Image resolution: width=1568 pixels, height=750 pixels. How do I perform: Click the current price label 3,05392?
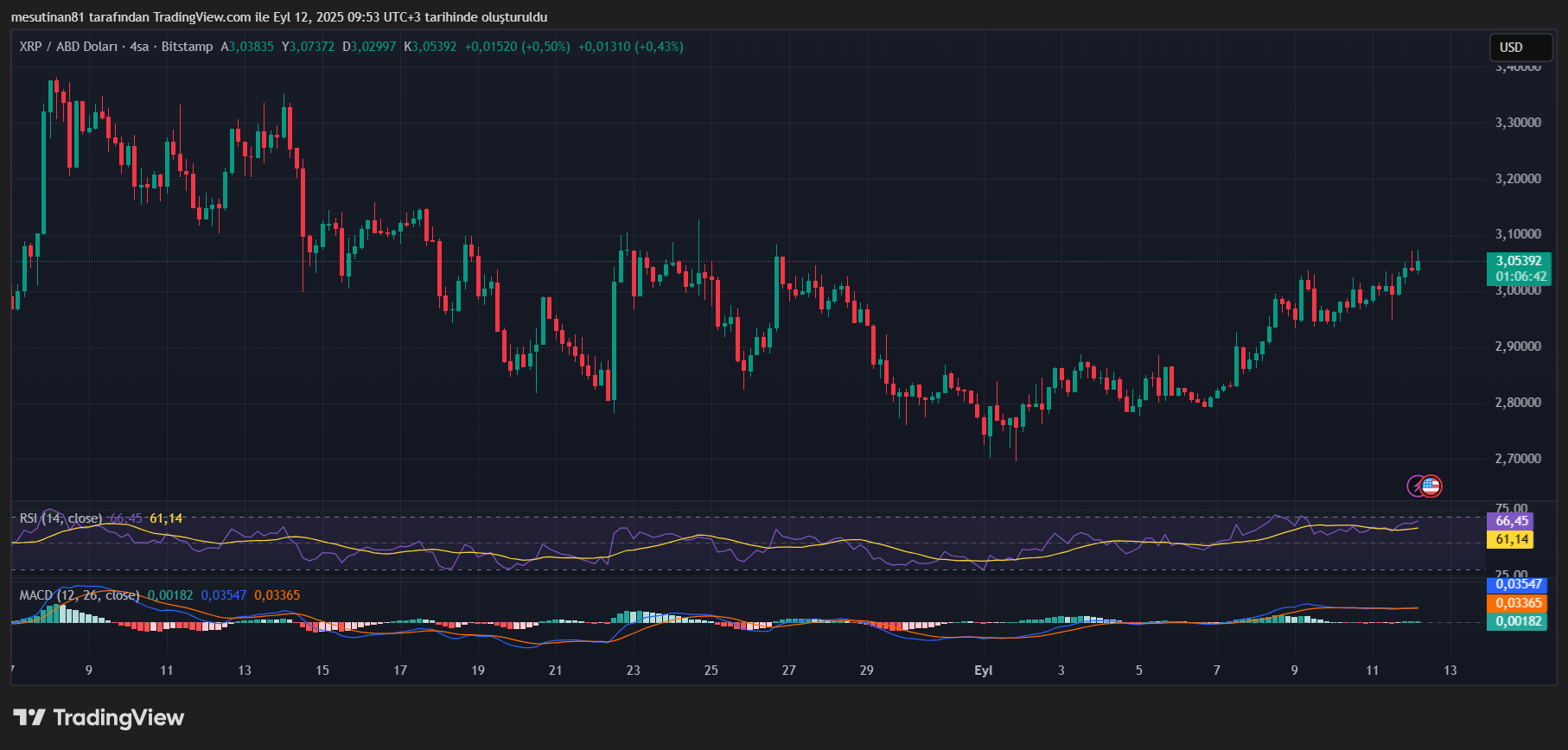click(1519, 261)
